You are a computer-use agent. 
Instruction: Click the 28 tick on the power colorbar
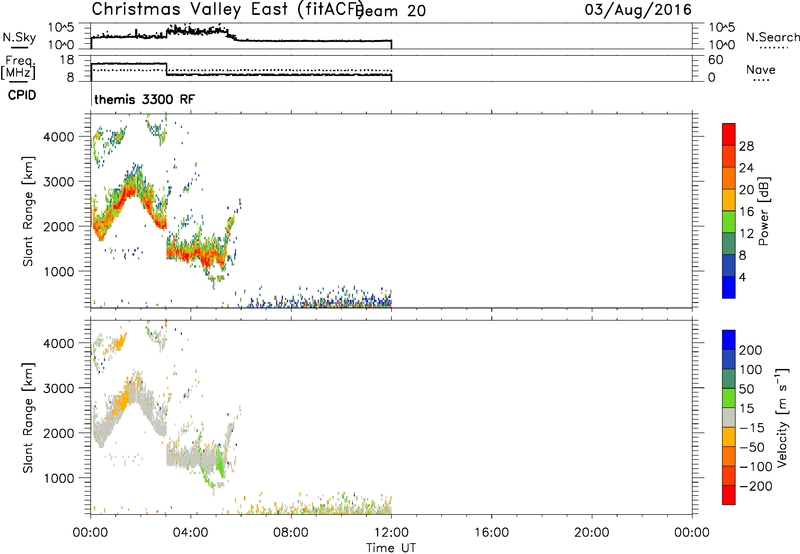(746, 146)
